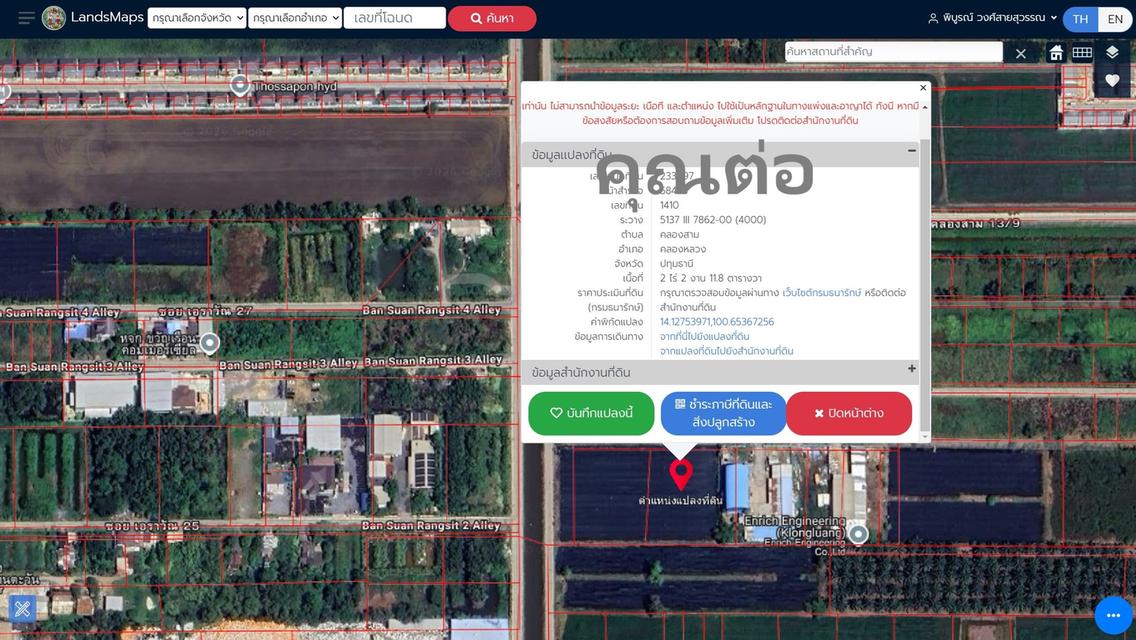Viewport: 1136px width, 640px height.
Task: Open the district selection dropdown
Action: point(296,17)
